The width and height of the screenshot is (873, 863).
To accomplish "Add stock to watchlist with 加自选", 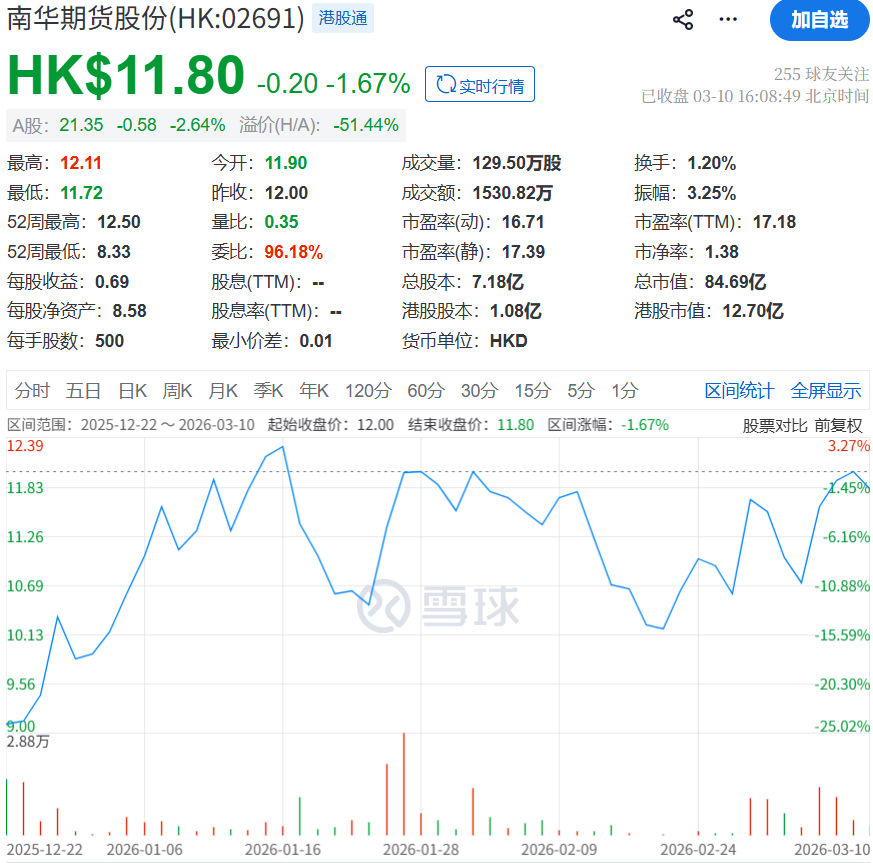I will tap(819, 20).
